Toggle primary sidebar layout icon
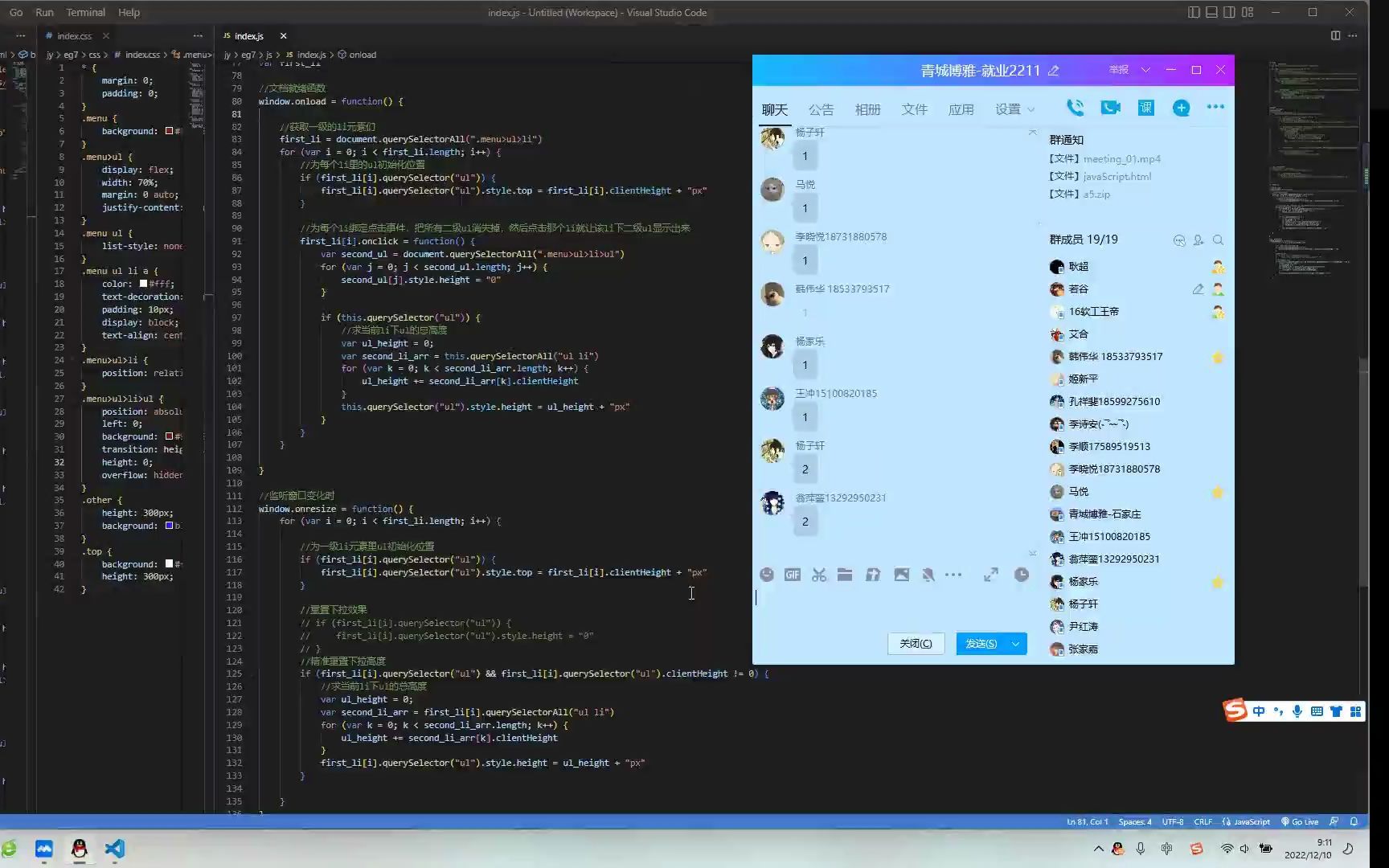This screenshot has height=868, width=1389. click(x=1194, y=12)
